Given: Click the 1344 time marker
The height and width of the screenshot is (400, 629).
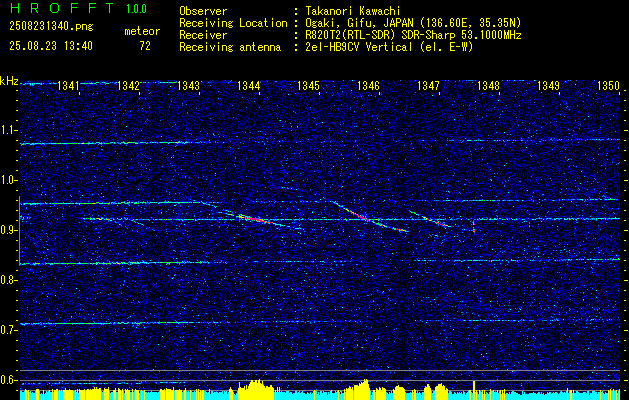Looking at the screenshot, I should (249, 85).
